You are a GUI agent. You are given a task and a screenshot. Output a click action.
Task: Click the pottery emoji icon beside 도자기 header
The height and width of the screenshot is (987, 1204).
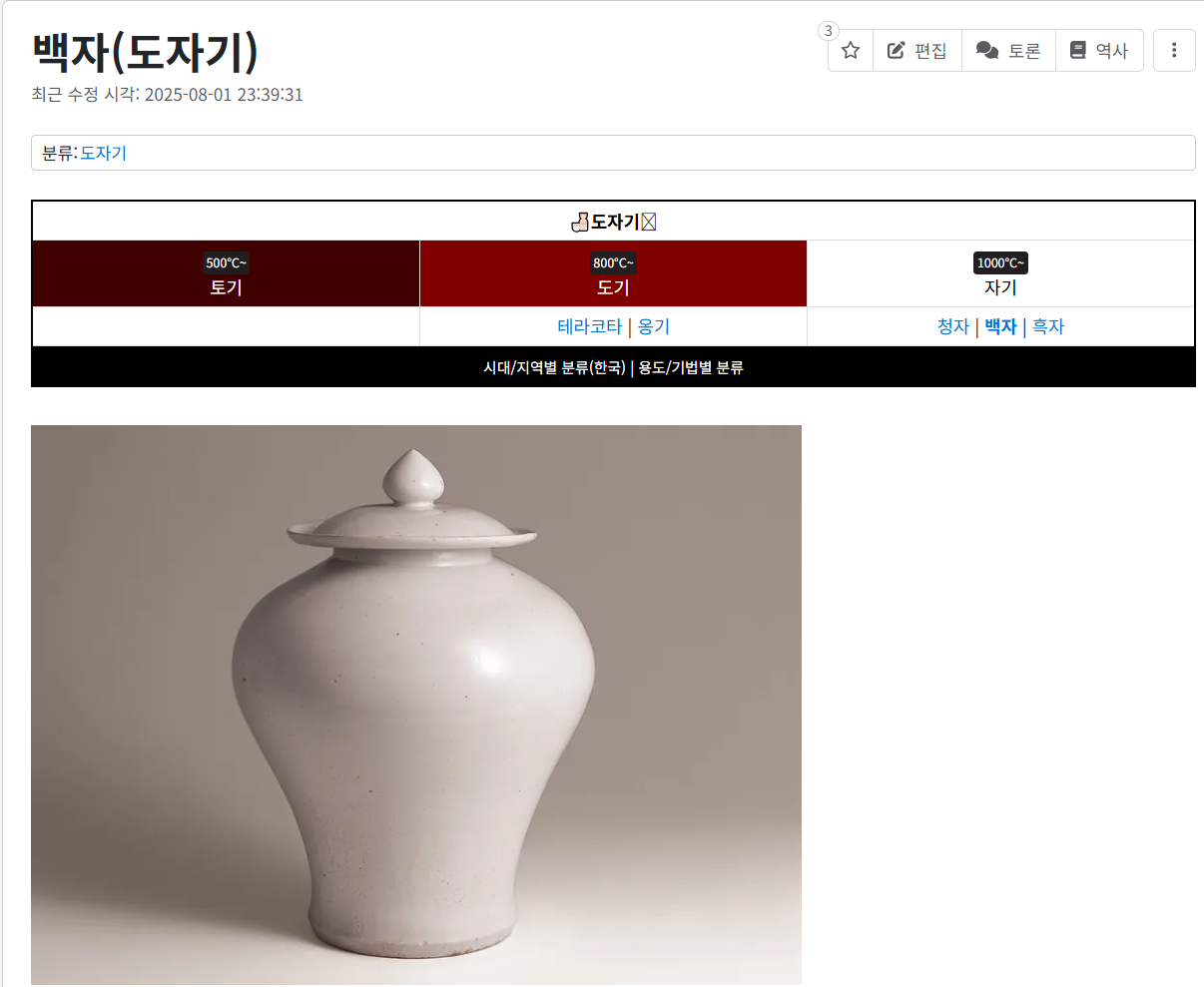tap(580, 222)
